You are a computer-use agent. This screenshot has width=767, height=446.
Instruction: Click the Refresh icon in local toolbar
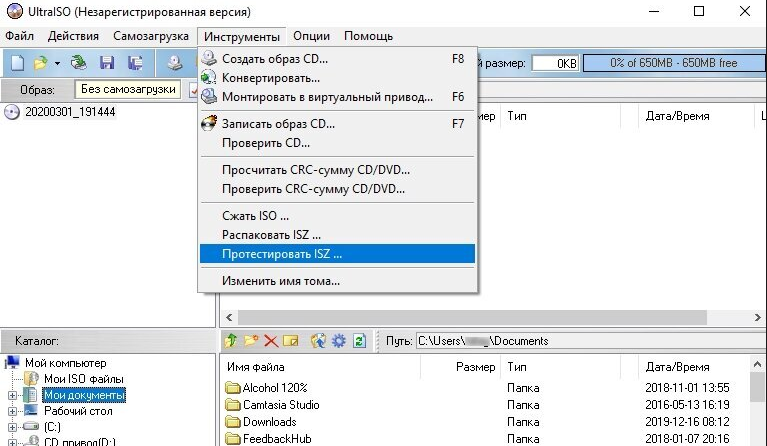coord(360,341)
